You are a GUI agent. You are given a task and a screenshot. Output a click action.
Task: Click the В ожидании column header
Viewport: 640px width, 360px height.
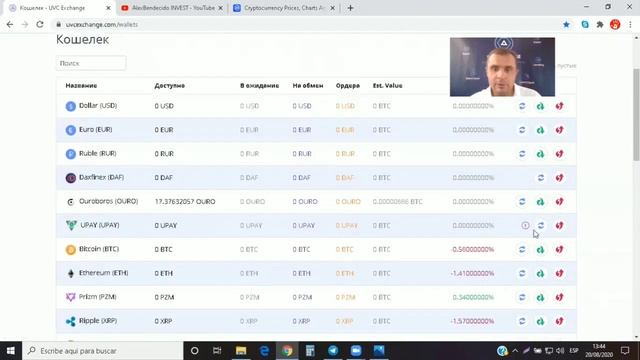tap(259, 86)
